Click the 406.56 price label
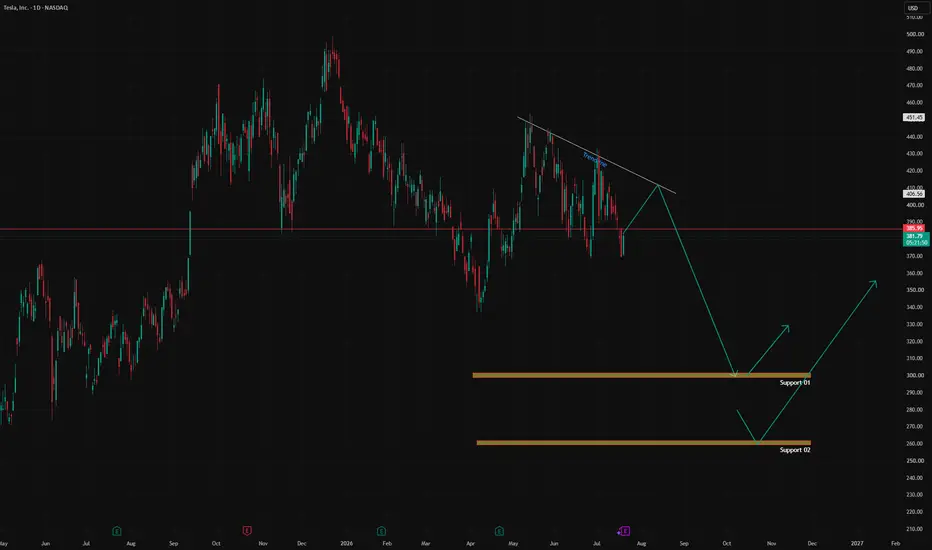 (914, 194)
